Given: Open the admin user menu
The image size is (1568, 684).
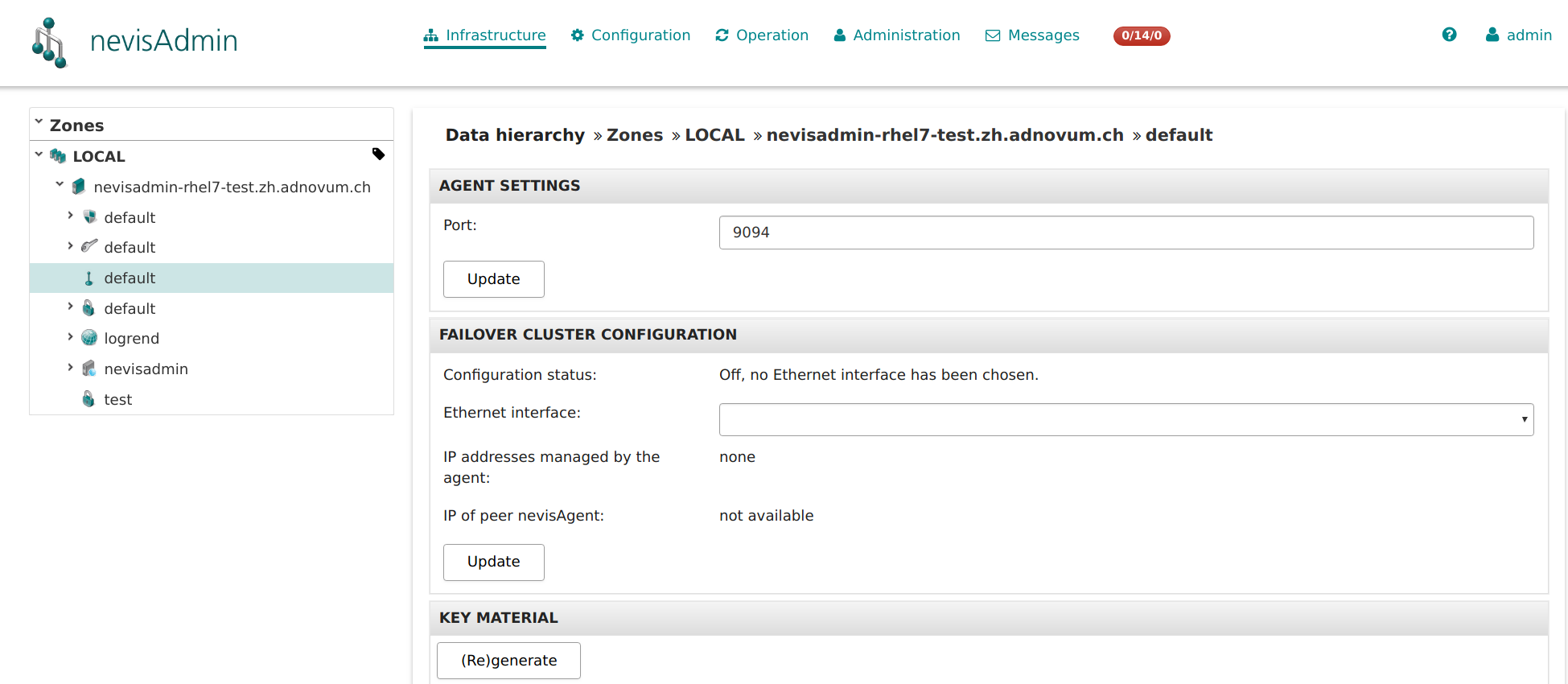Looking at the screenshot, I should pyautogui.click(x=1519, y=35).
